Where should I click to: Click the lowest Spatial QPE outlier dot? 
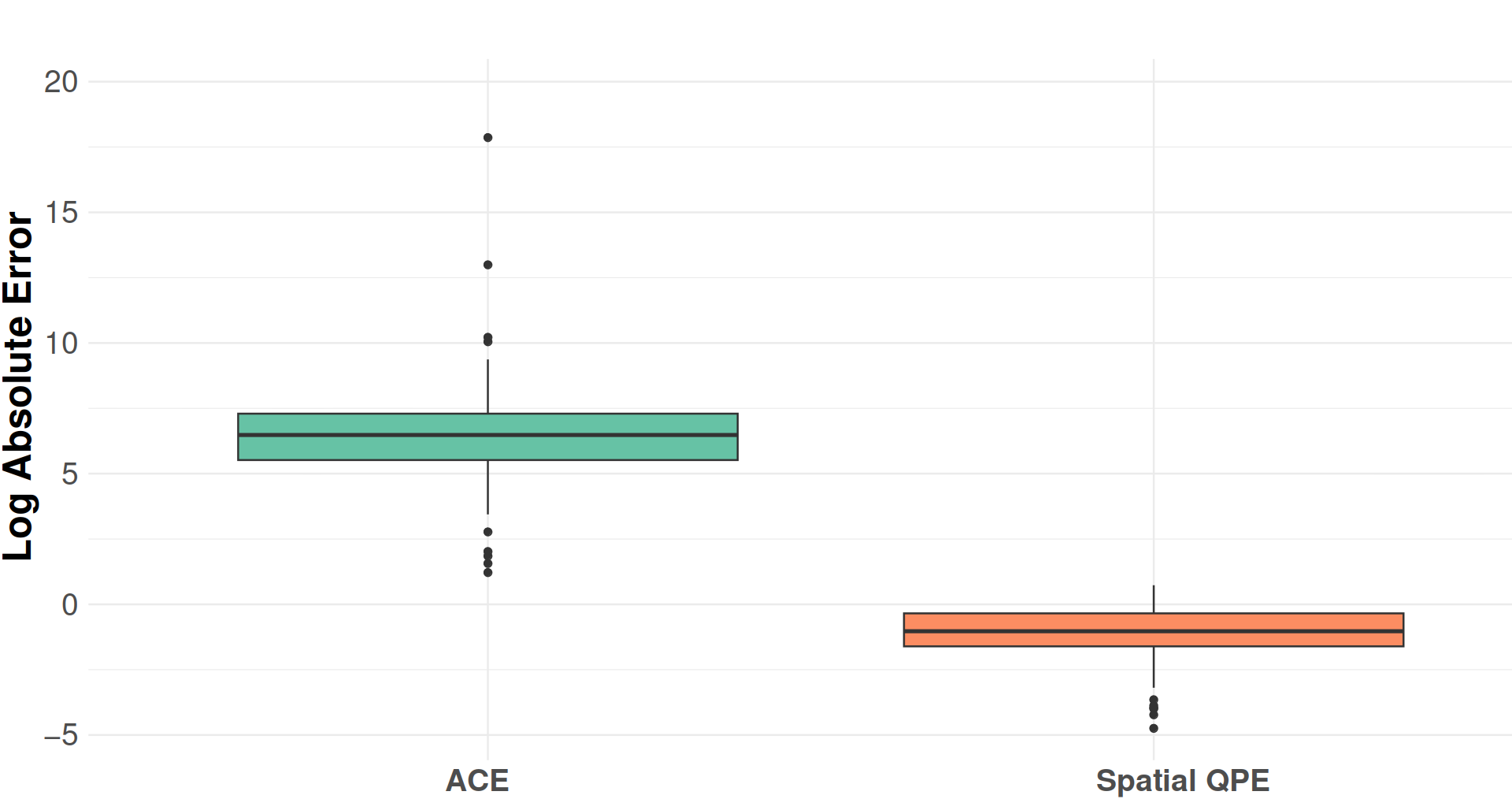(x=1154, y=728)
